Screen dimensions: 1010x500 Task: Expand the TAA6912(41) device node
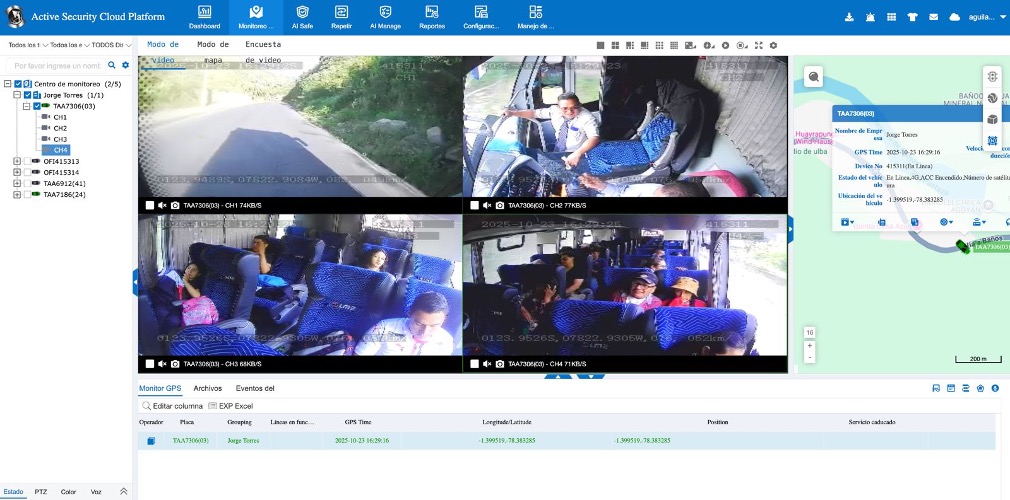click(x=17, y=183)
